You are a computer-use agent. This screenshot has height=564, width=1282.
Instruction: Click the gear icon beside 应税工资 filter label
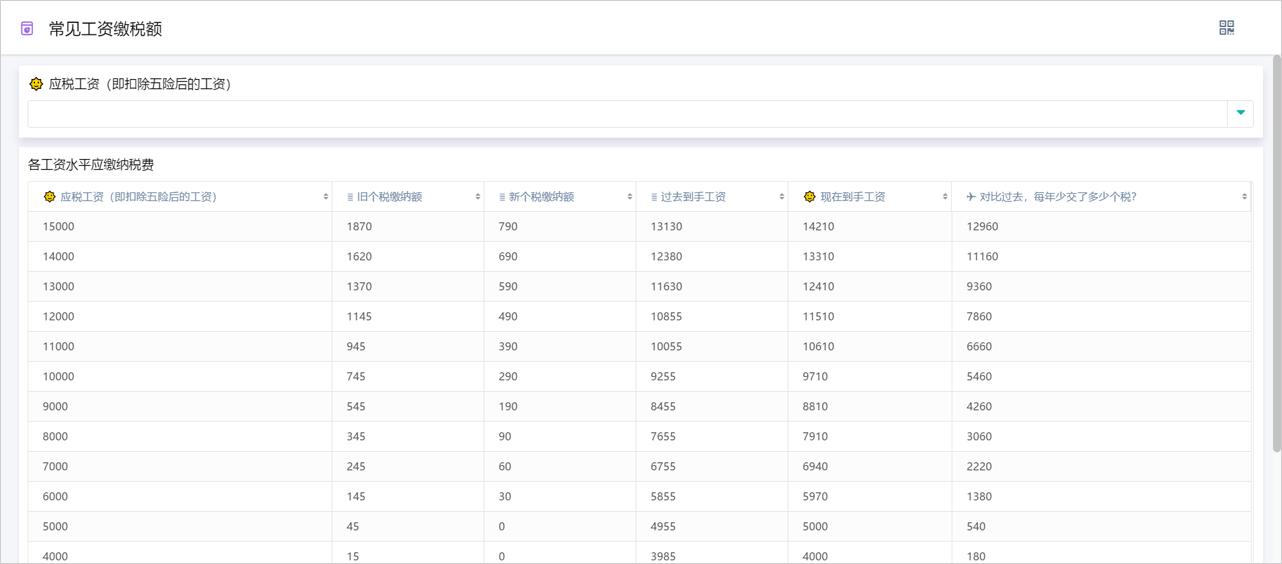[37, 84]
